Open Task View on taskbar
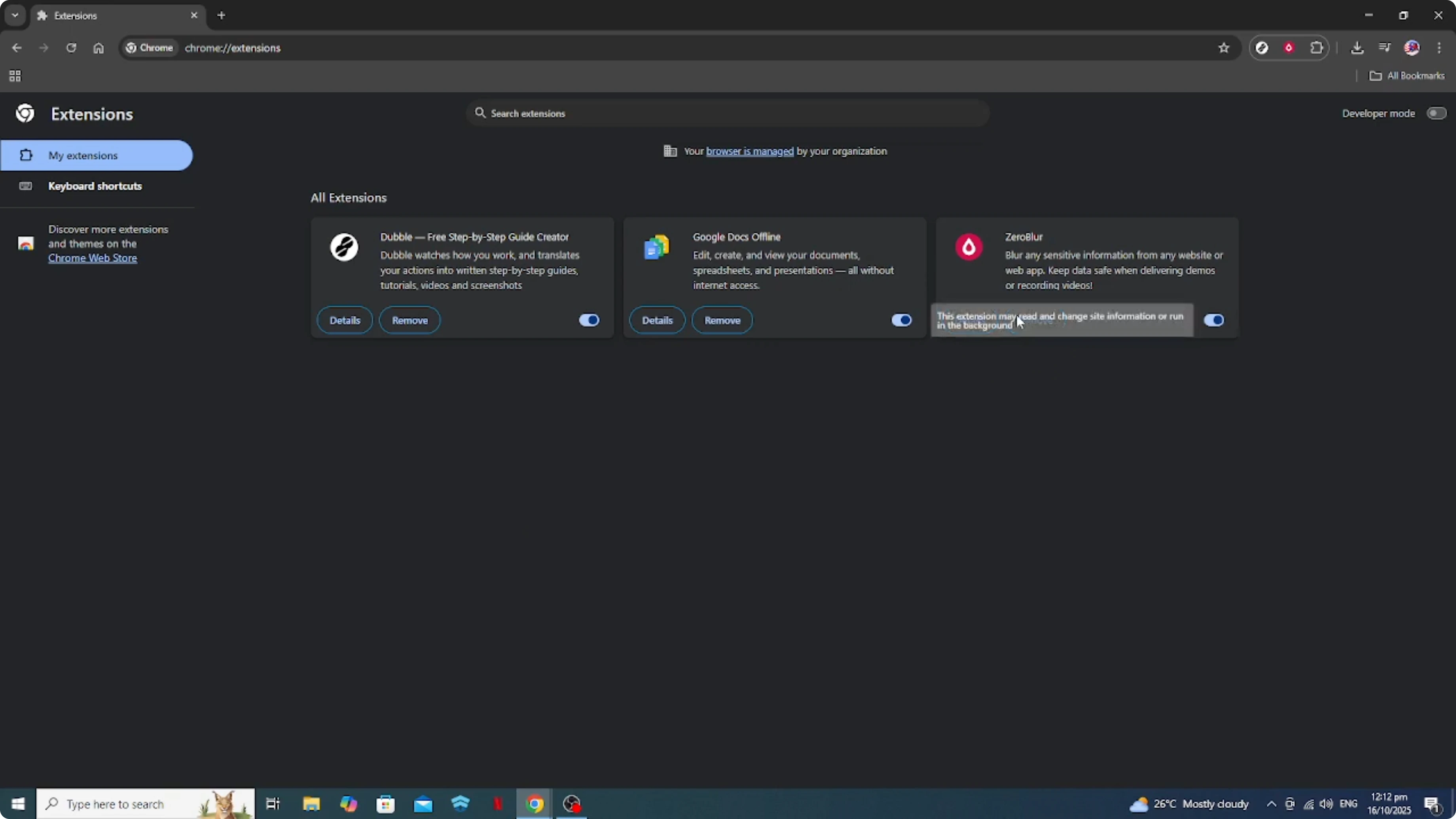The width and height of the screenshot is (1456, 819). [x=273, y=804]
